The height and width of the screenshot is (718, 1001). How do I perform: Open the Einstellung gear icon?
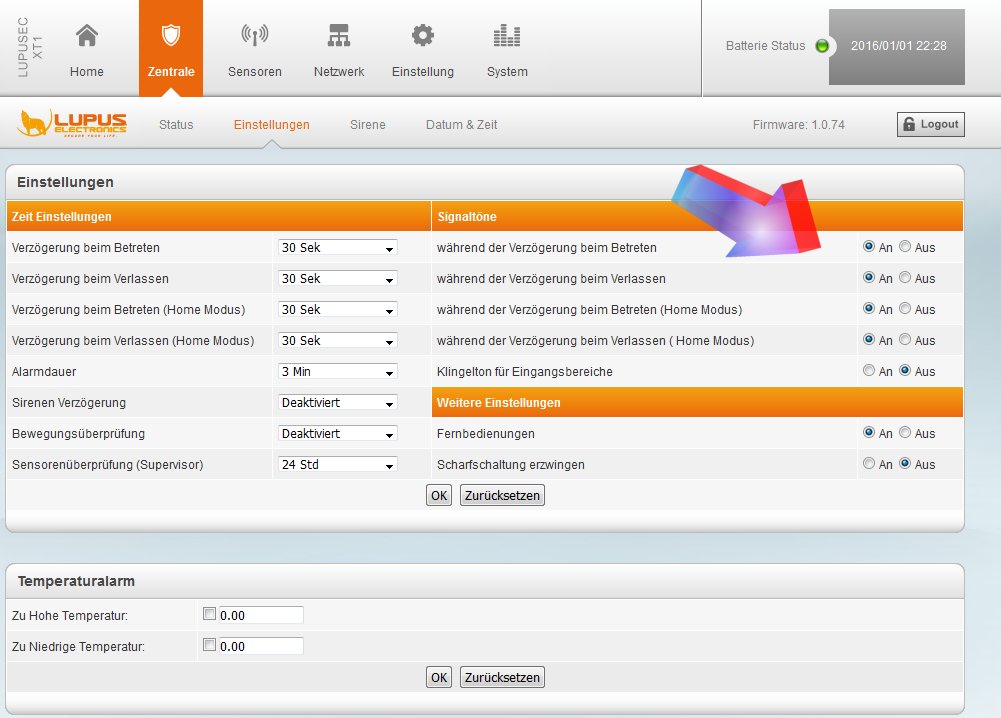[423, 37]
